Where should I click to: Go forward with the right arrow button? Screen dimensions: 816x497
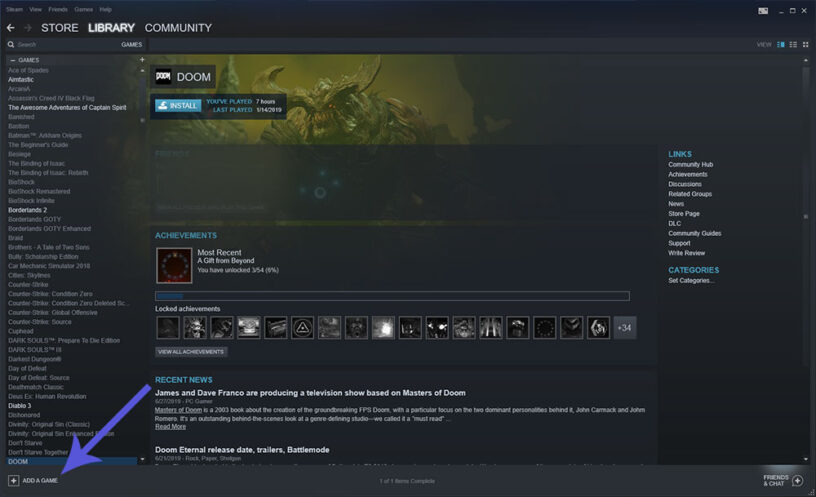click(28, 28)
